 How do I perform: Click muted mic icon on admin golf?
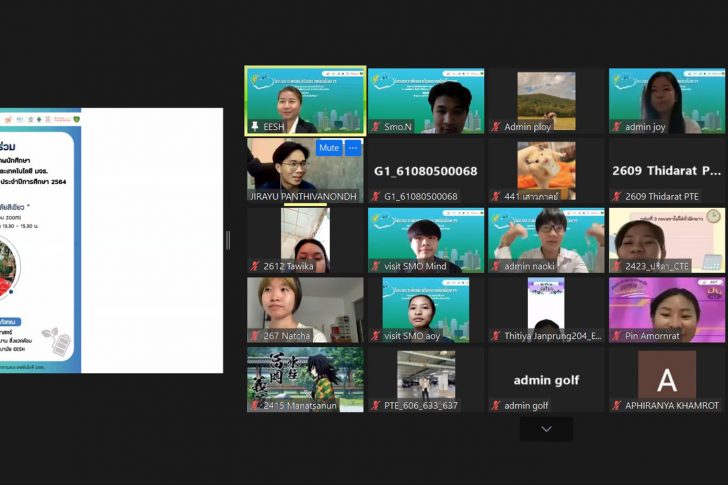click(x=496, y=406)
